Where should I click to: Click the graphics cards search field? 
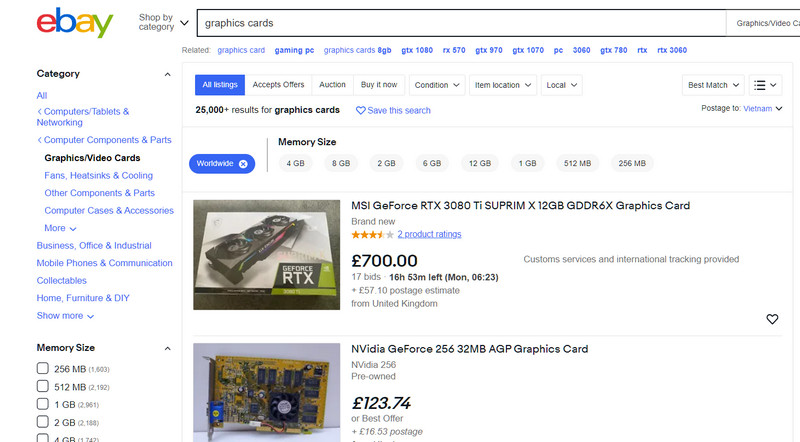461,23
